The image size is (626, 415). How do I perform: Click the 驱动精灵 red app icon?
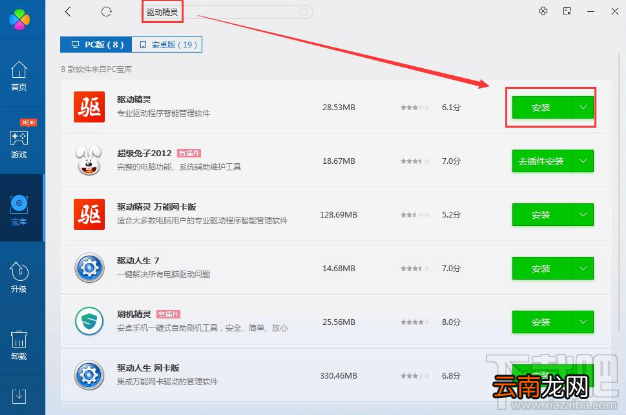tap(89, 107)
